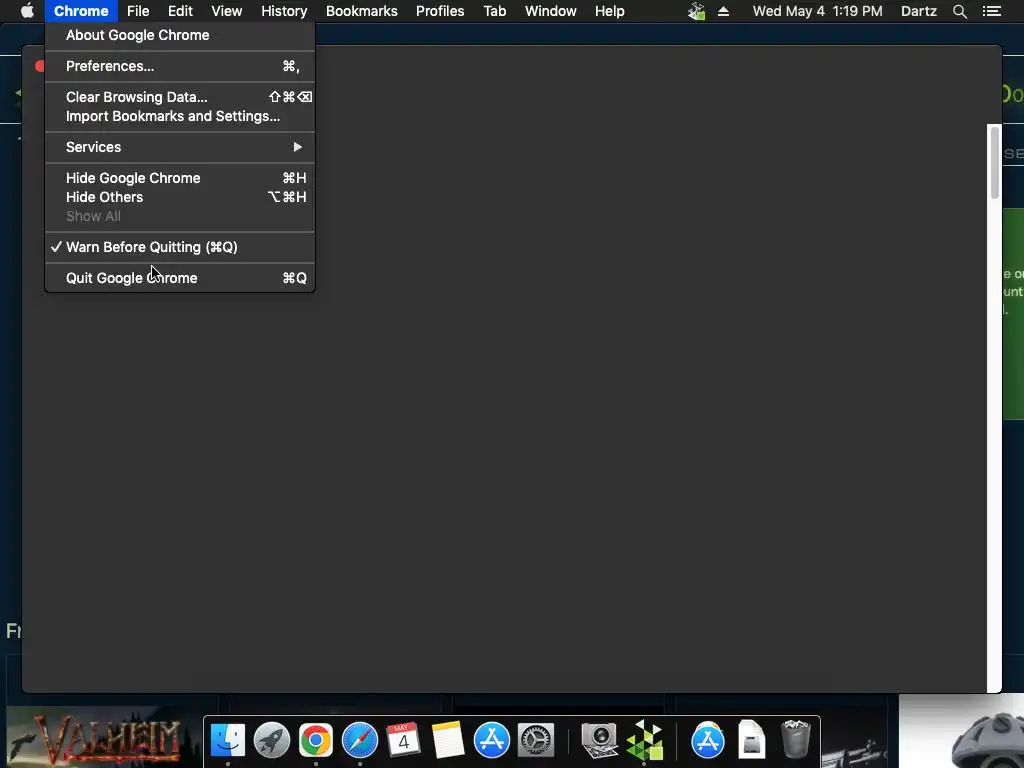Open Image Capture camera icon in dock

click(600, 740)
